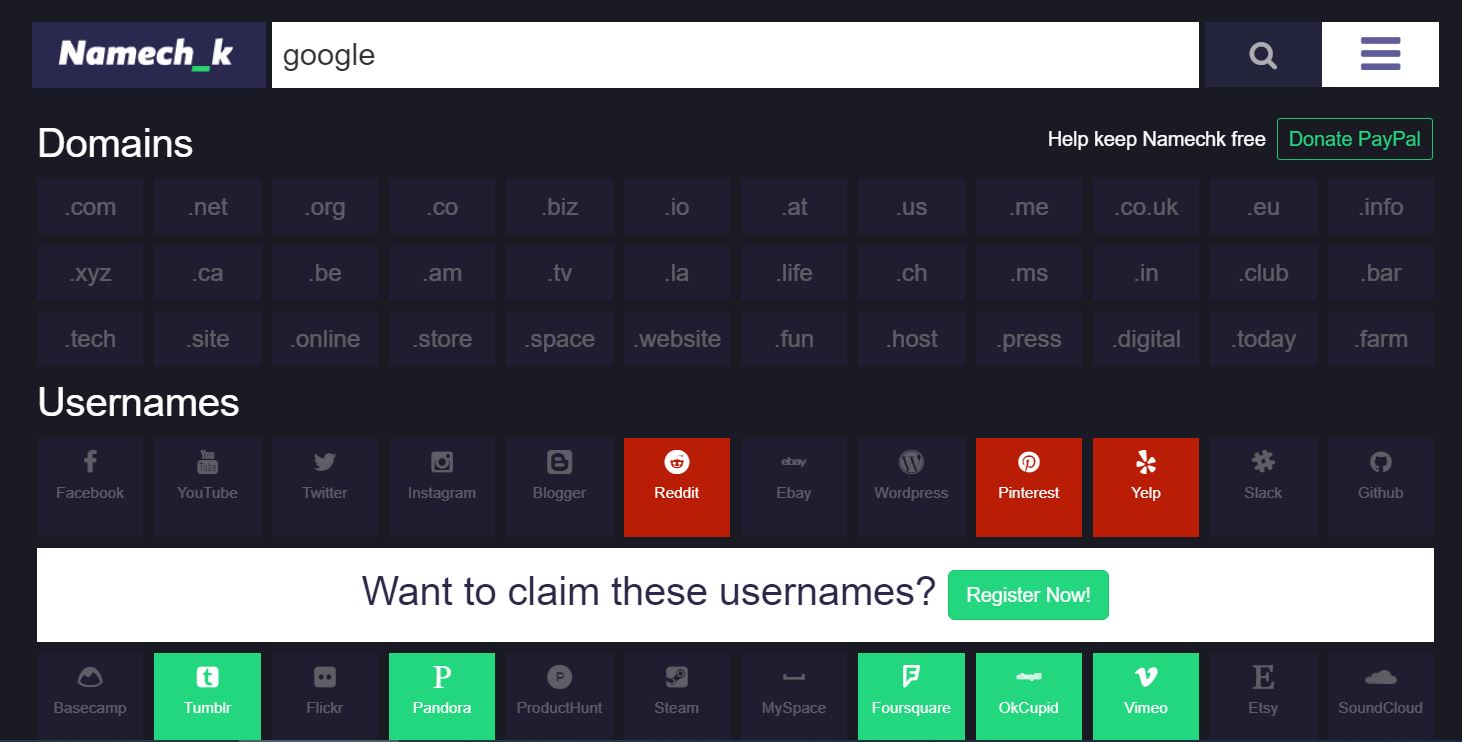Select the Twitter username tile
The width and height of the screenshot is (1462, 742).
[325, 487]
